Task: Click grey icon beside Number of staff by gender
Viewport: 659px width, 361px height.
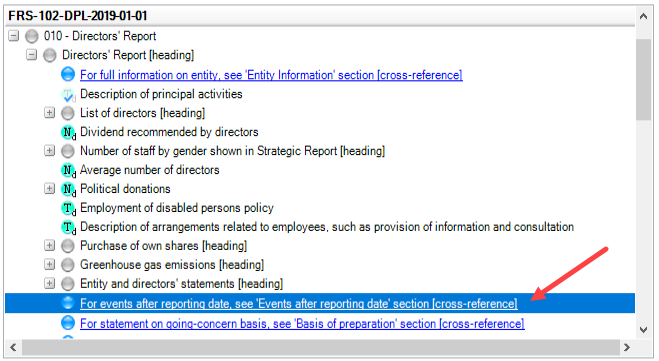Action: point(68,151)
